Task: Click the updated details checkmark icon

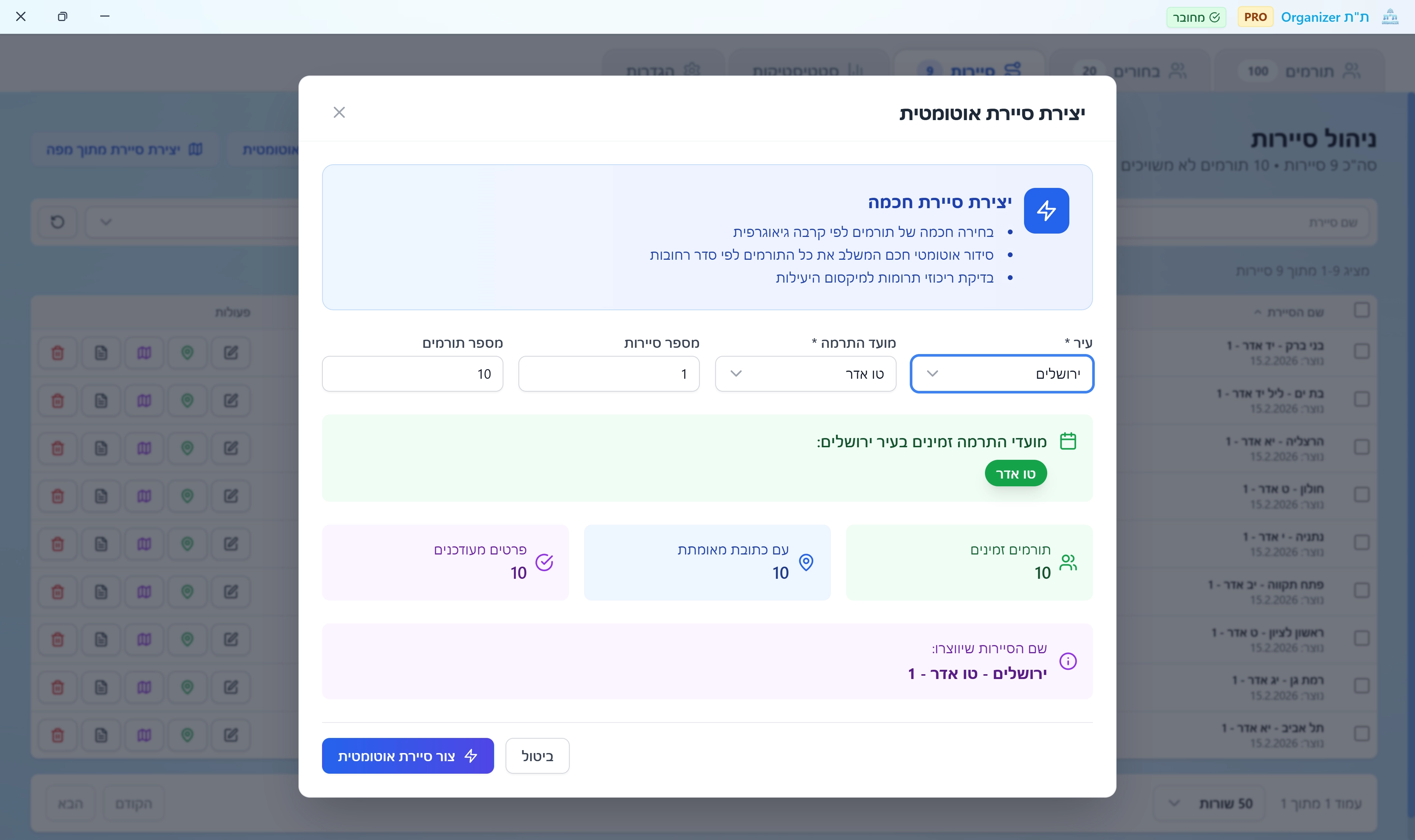Action: click(544, 562)
